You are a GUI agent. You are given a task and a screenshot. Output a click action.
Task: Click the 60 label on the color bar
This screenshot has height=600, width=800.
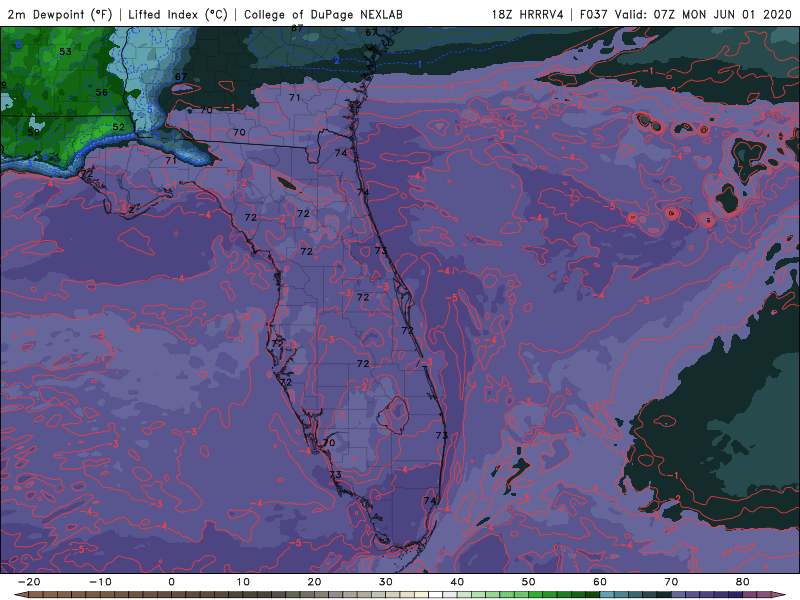600,582
